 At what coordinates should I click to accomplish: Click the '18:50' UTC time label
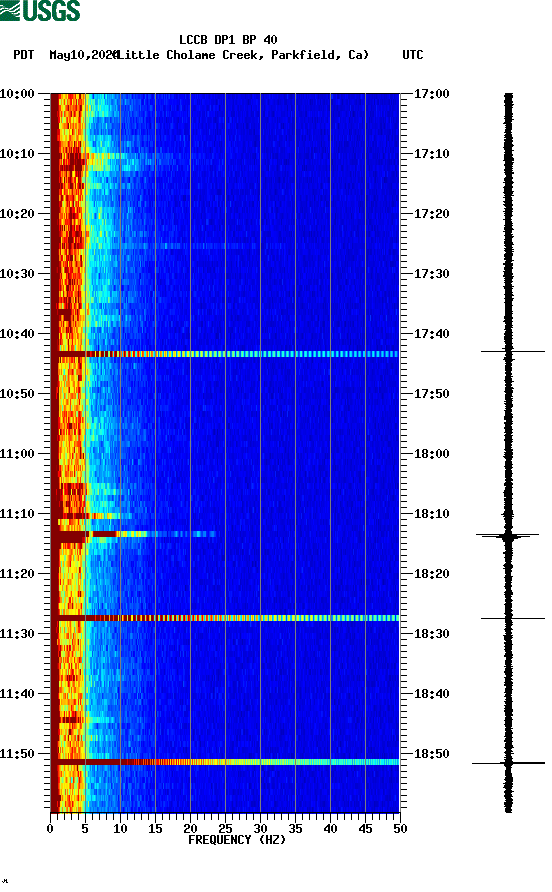pos(431,754)
